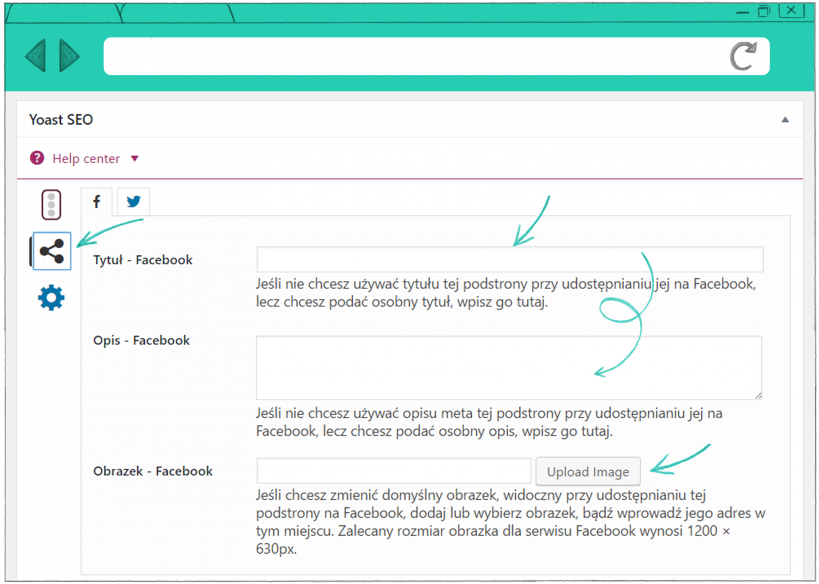Click the Yoast SEO panel title

point(61,120)
